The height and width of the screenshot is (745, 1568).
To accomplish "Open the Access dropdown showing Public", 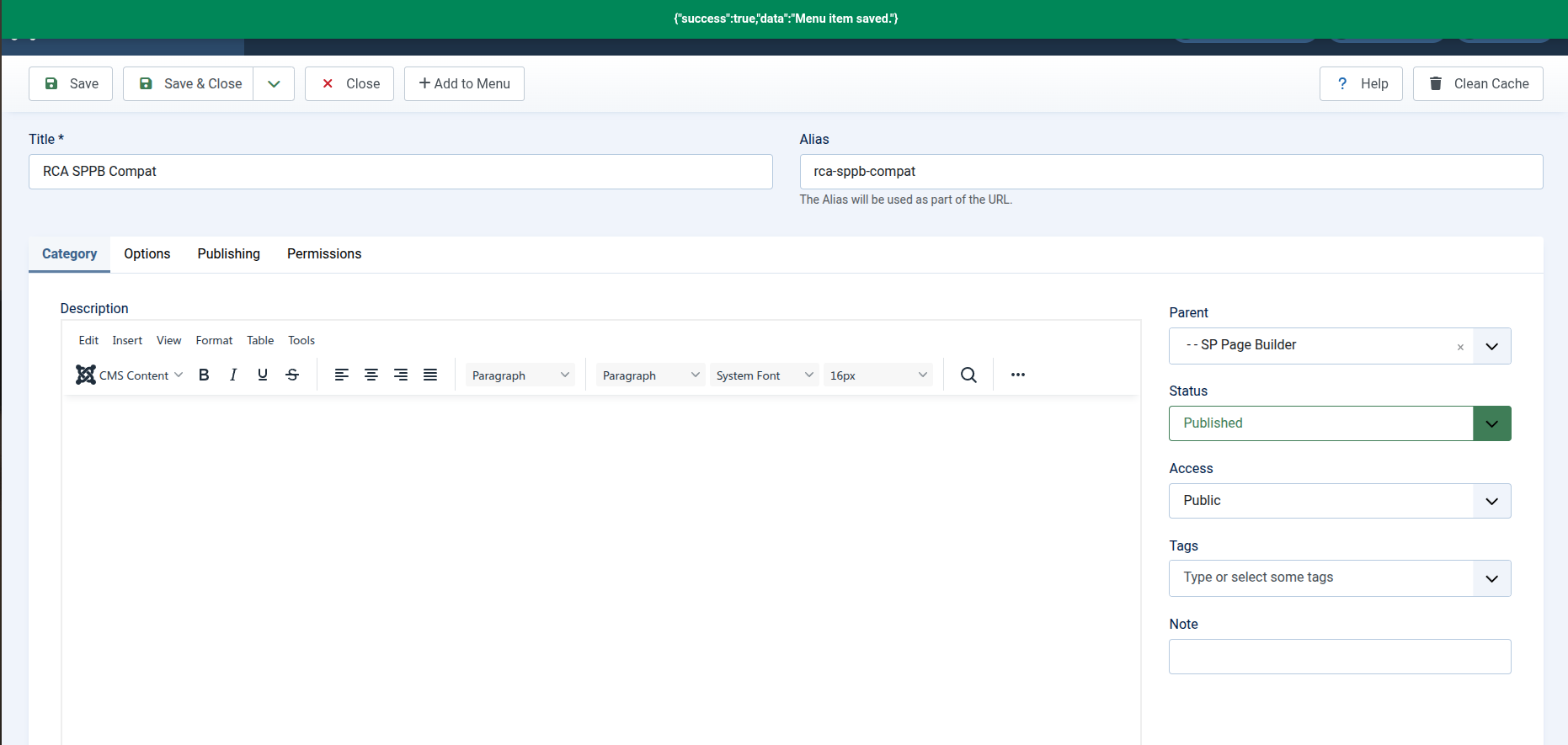I will [x=1340, y=501].
